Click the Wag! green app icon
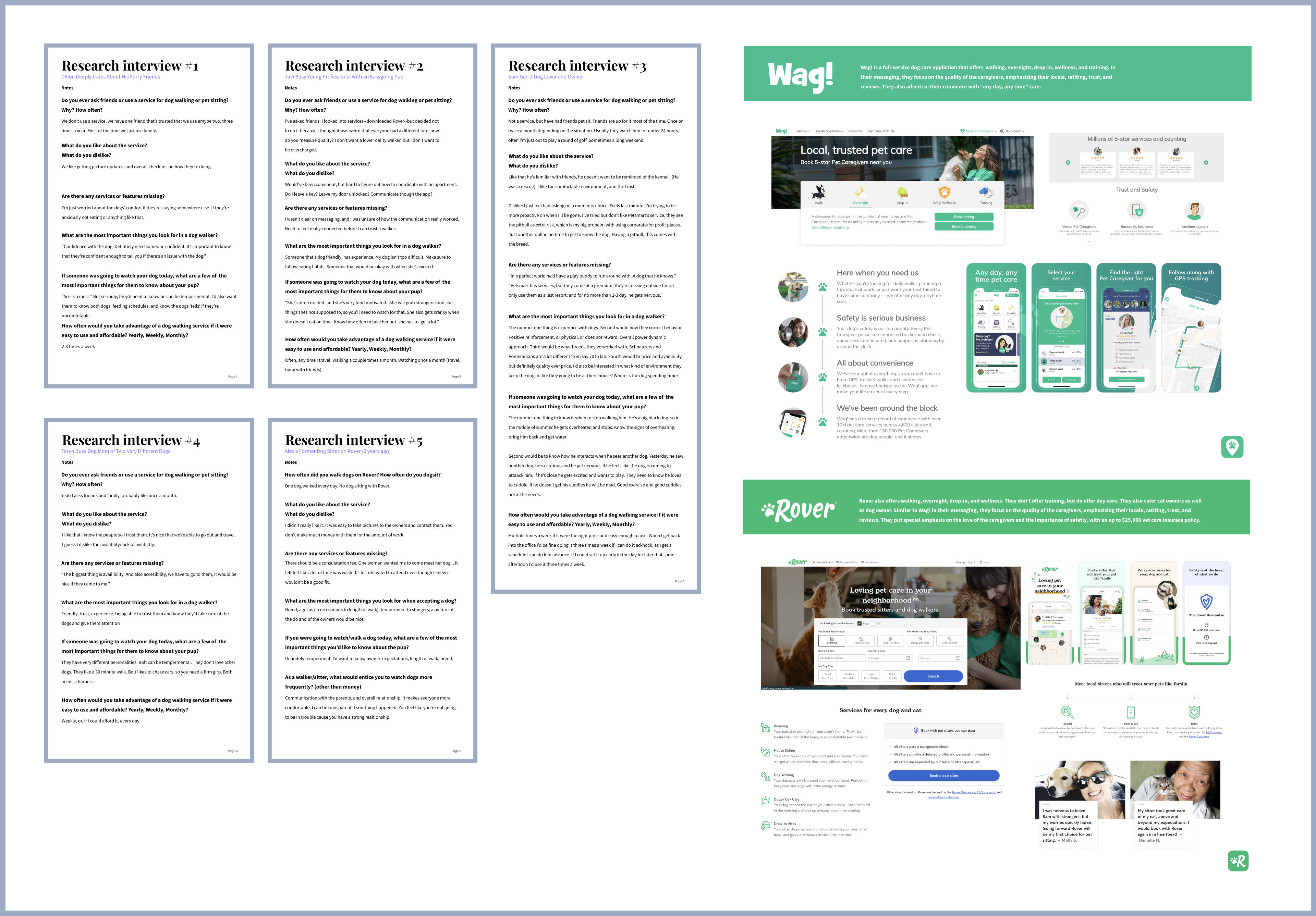The image size is (1316, 916). click(x=1232, y=447)
